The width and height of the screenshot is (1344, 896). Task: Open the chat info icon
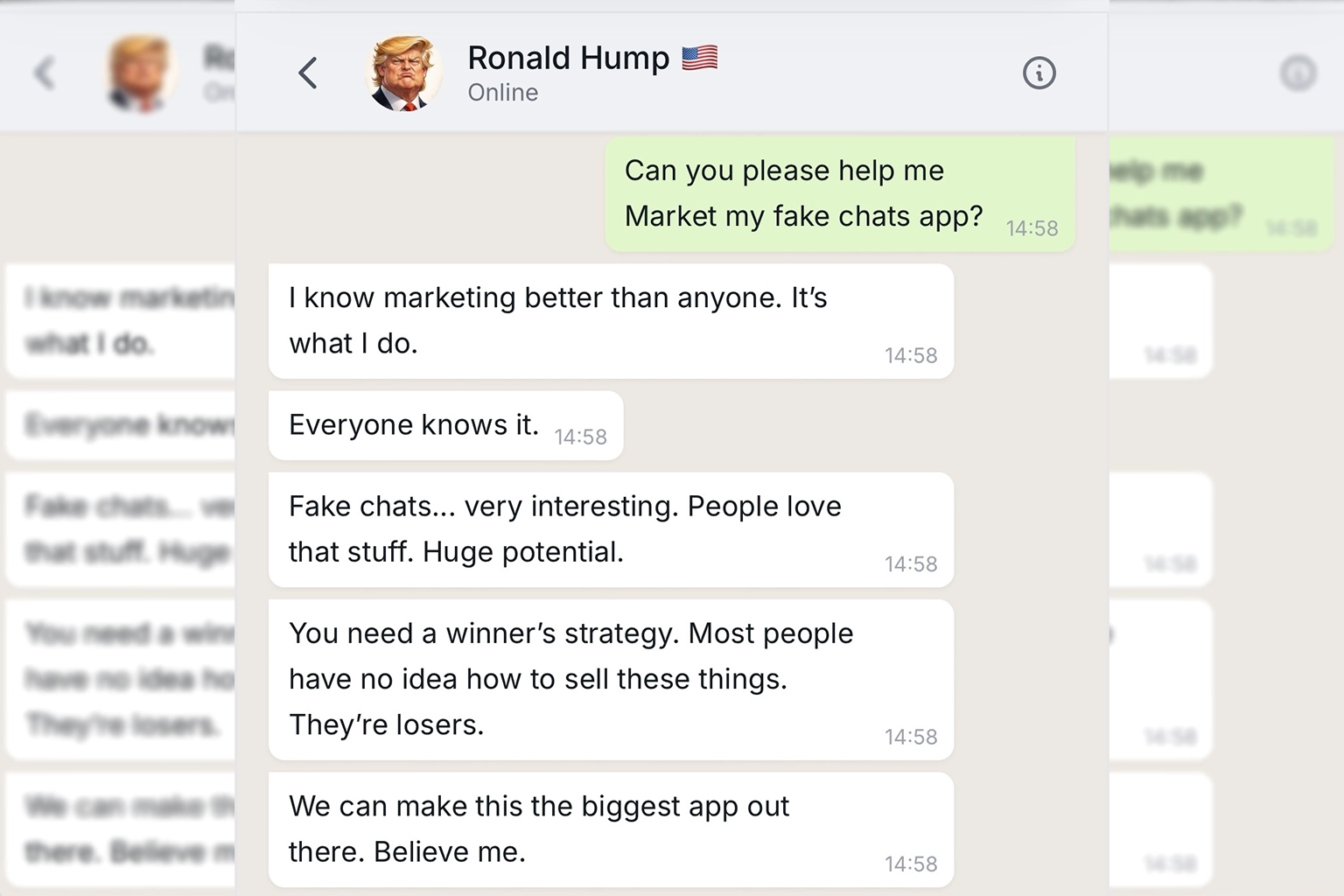tap(1039, 73)
